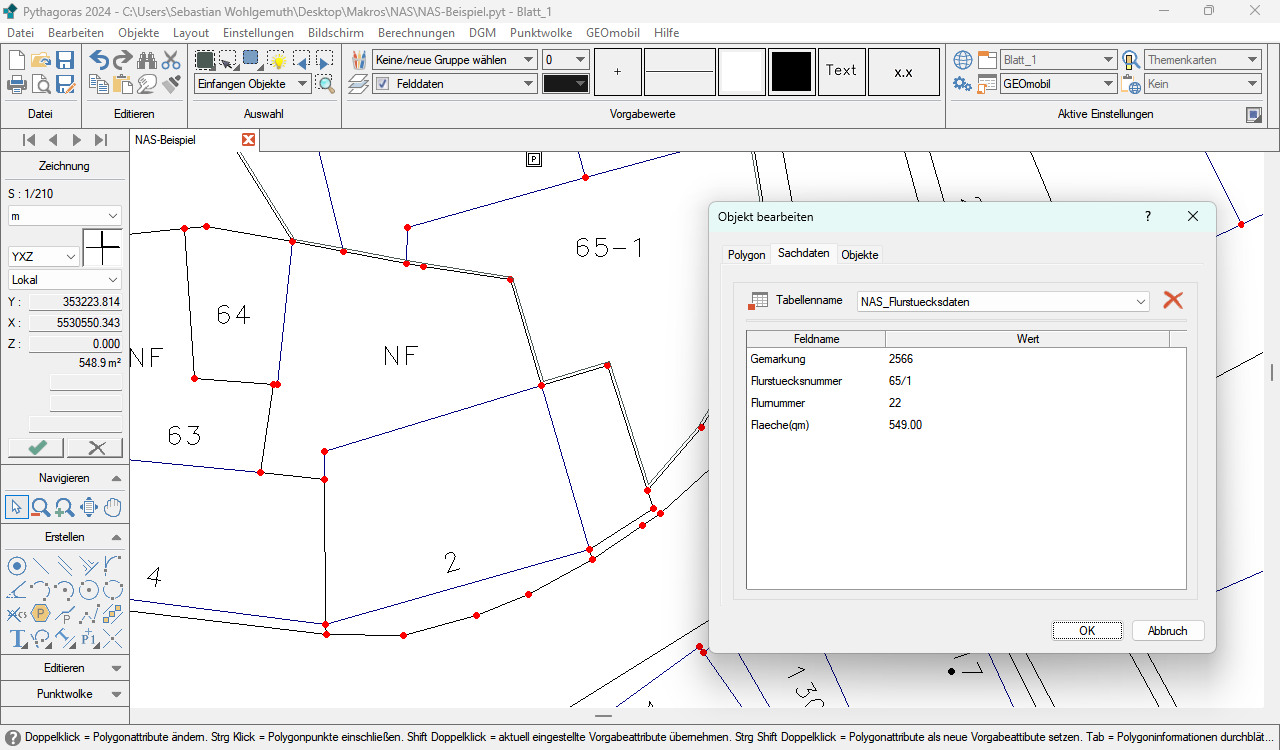This screenshot has height=750, width=1280.
Task: Open the Datei menu
Action: (20, 33)
